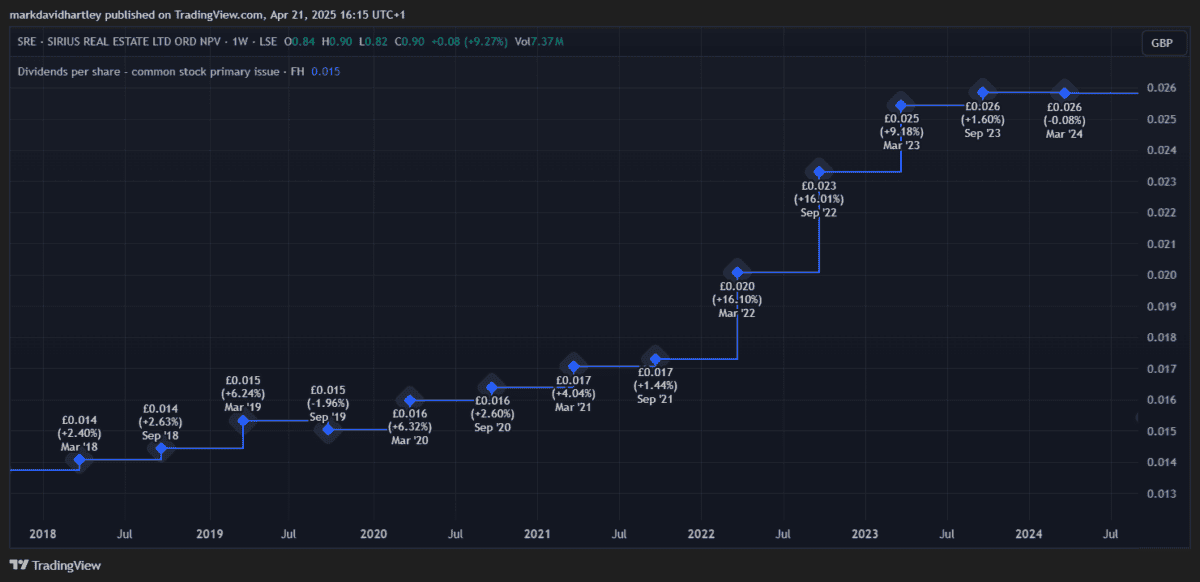1200x582 pixels.
Task: Click the Sep '22 £0.023 diamond marker
Action: tap(819, 172)
